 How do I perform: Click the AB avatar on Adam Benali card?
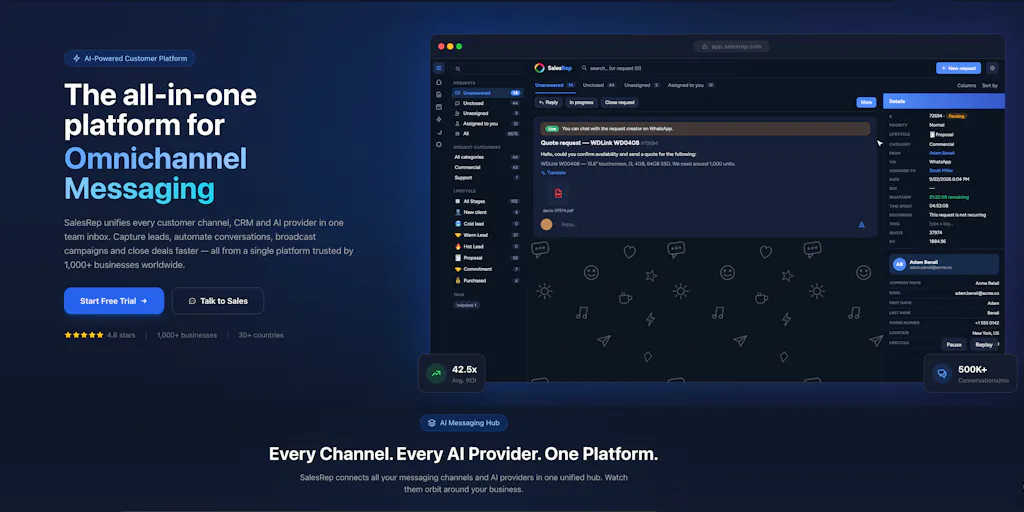point(899,264)
